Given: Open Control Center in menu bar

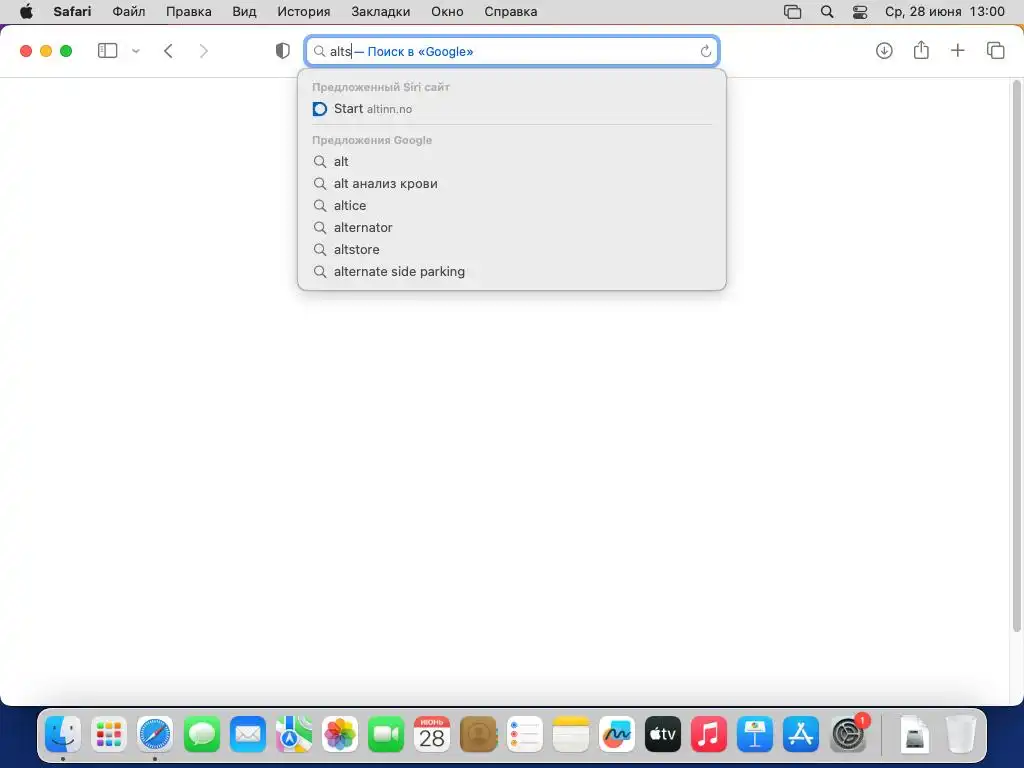Looking at the screenshot, I should point(860,12).
